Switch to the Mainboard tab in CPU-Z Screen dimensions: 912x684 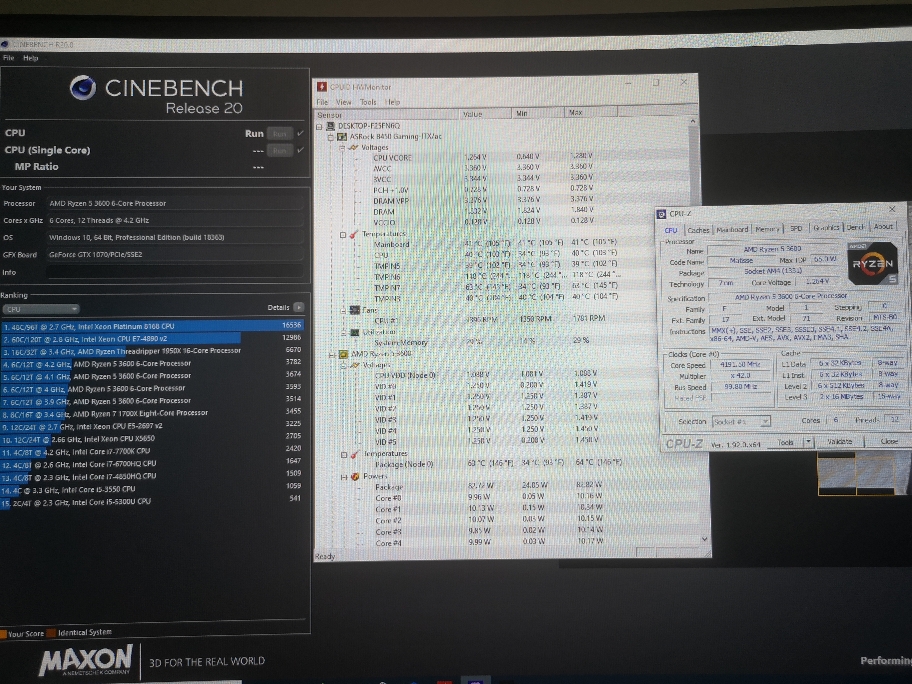click(732, 229)
